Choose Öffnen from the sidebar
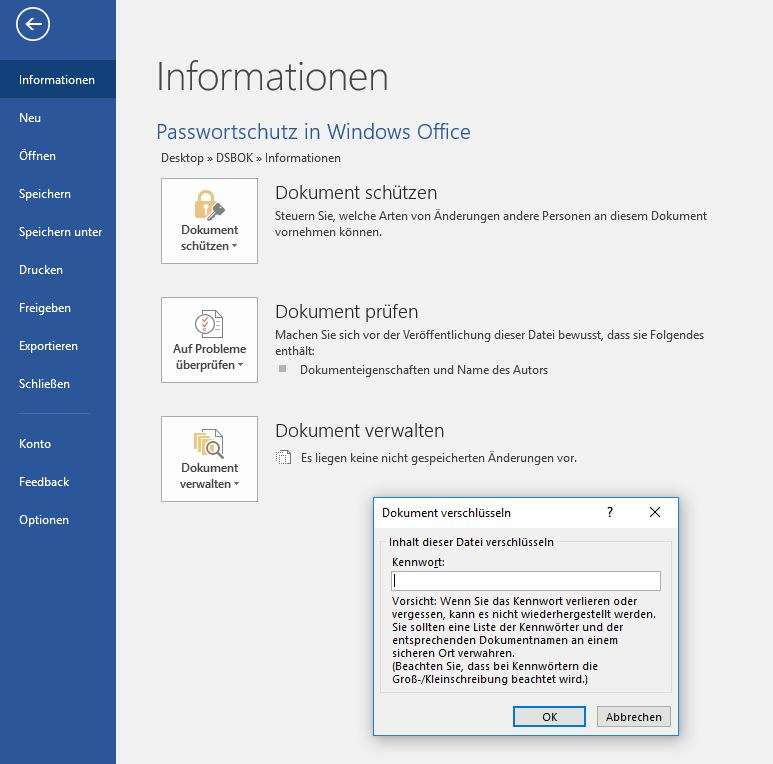This screenshot has height=764, width=773. click(58, 156)
